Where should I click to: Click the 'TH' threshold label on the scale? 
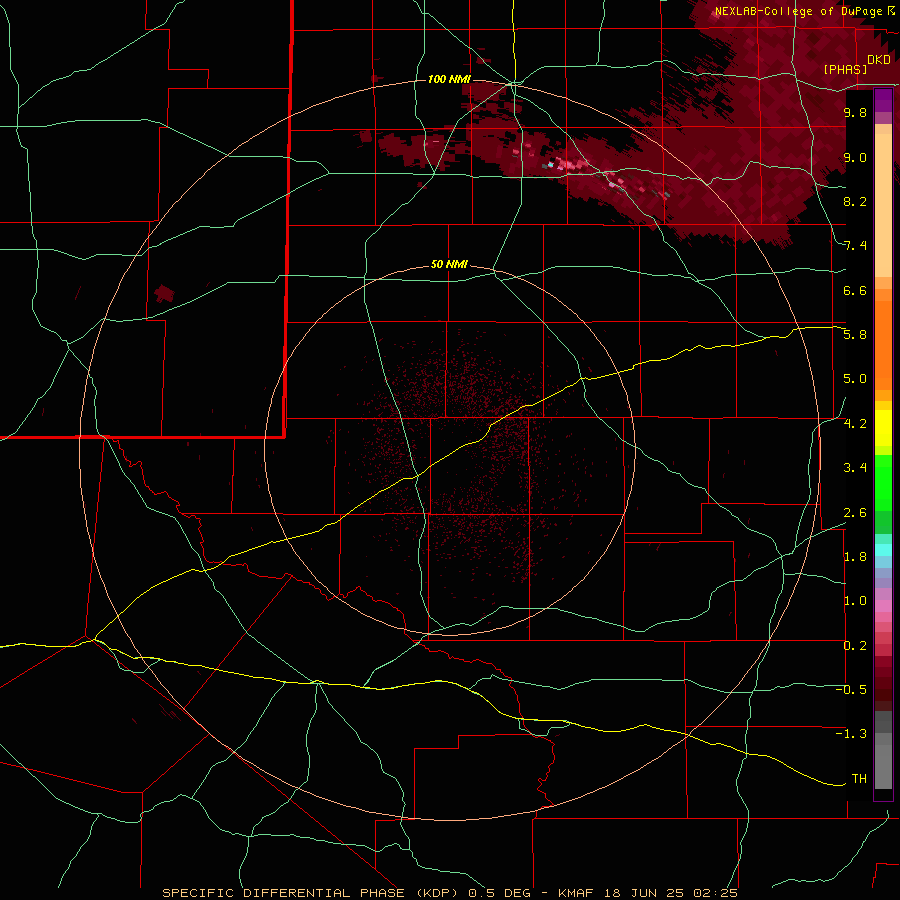pyautogui.click(x=859, y=779)
